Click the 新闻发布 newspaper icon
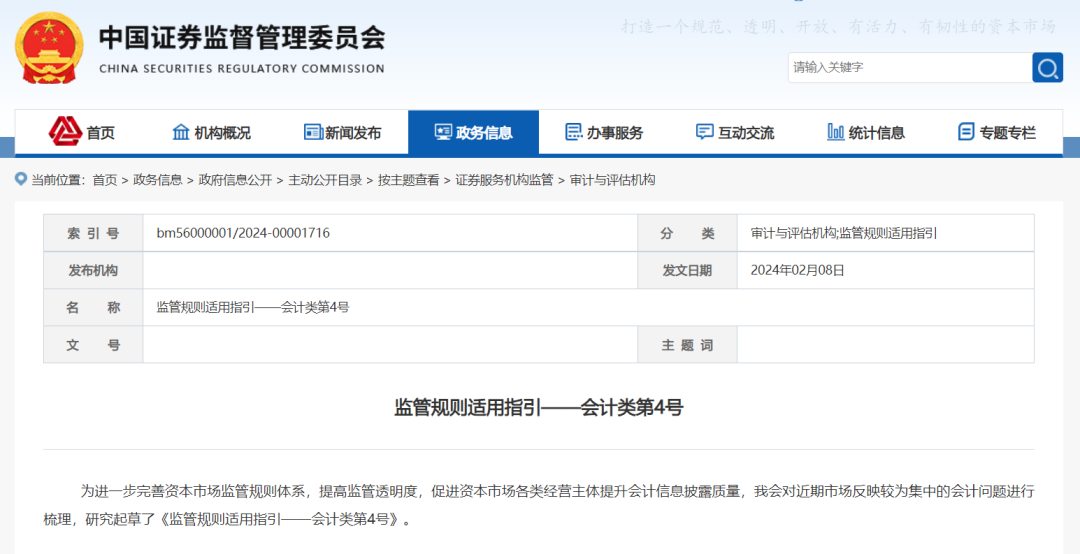The image size is (1080, 554). coord(313,132)
